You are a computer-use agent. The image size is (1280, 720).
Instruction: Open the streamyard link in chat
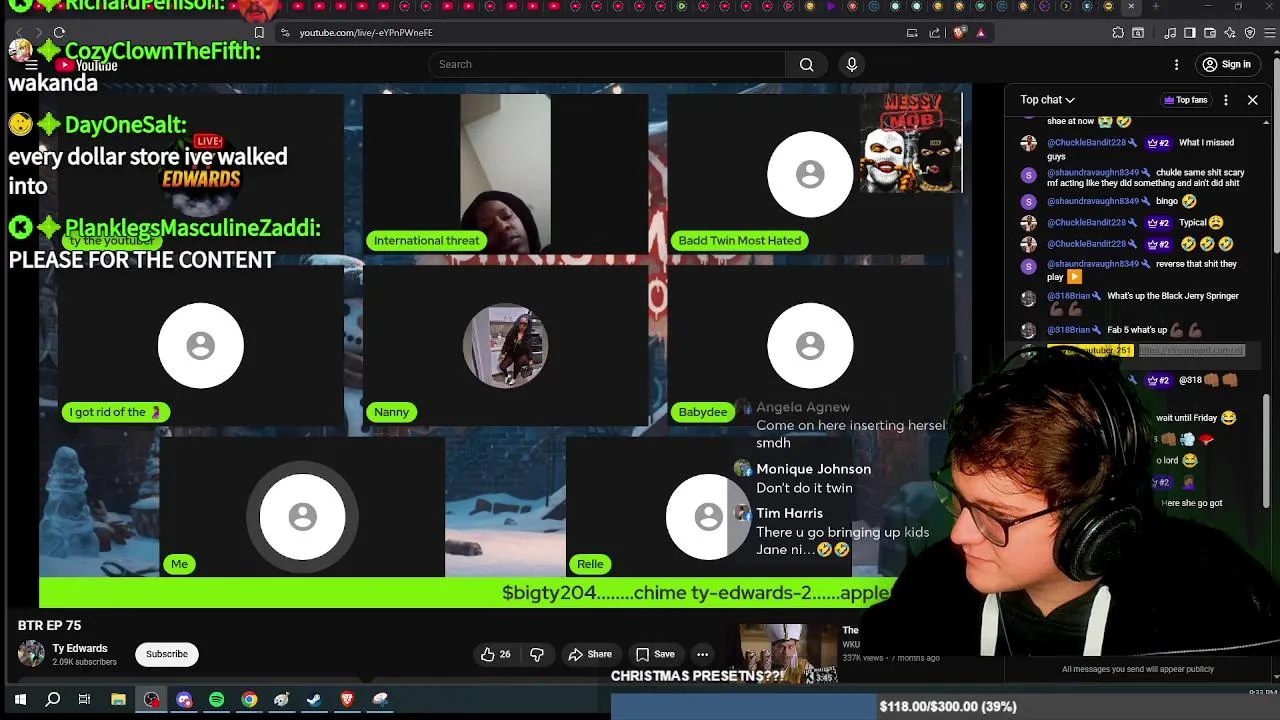coord(1192,351)
